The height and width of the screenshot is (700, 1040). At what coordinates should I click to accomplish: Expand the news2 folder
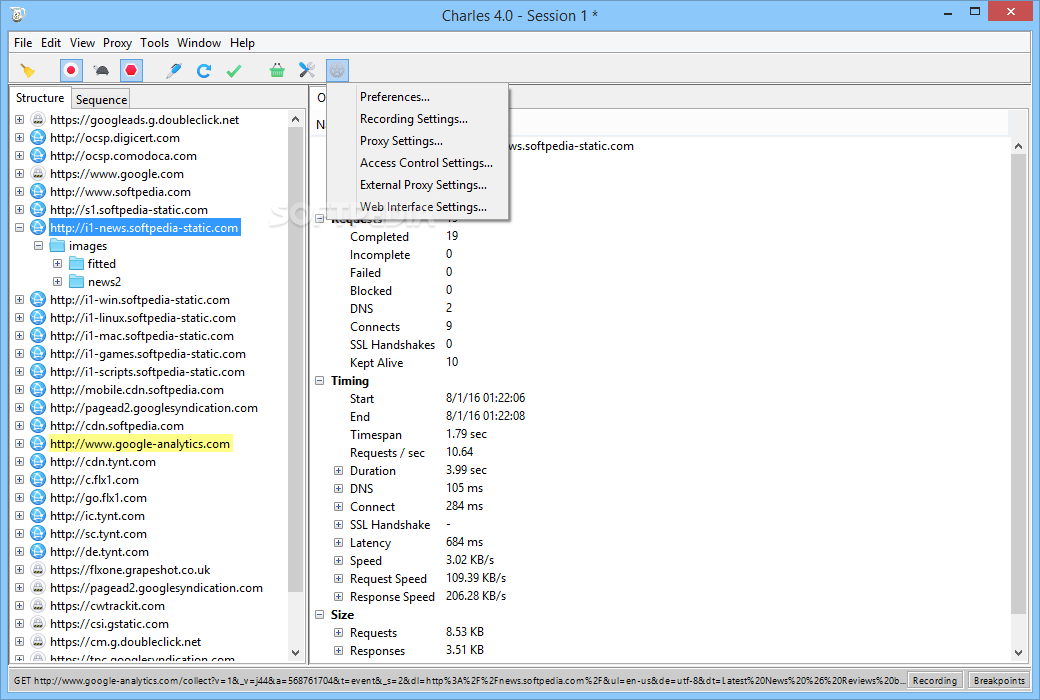point(58,281)
